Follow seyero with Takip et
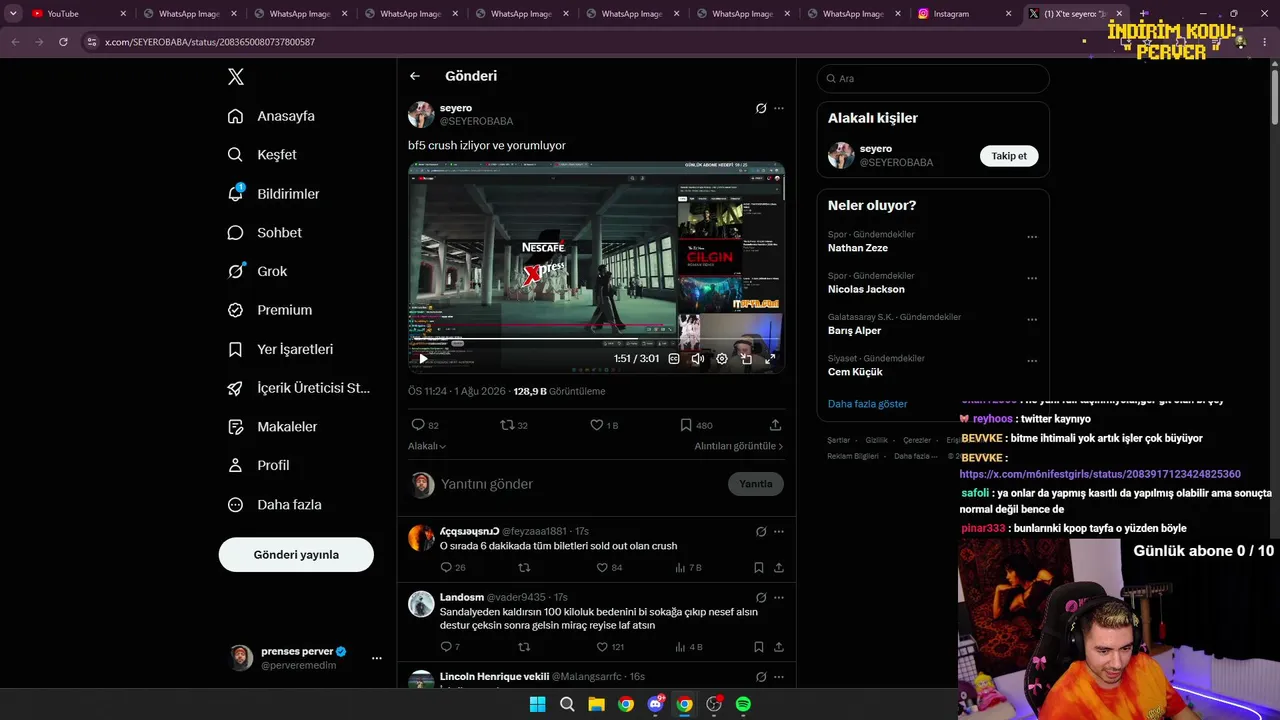 pos(1009,156)
